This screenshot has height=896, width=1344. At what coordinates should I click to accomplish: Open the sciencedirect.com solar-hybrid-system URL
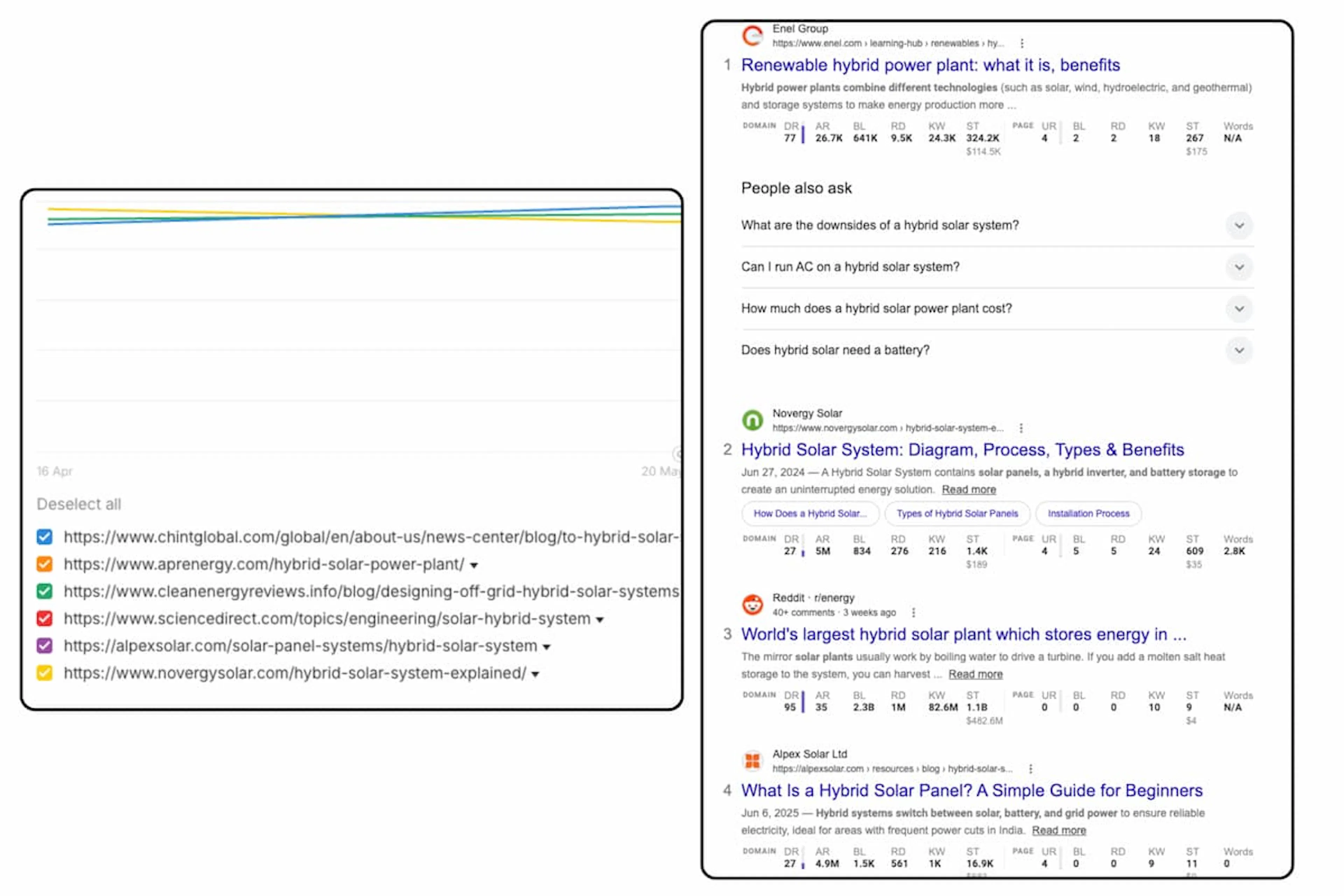327,619
